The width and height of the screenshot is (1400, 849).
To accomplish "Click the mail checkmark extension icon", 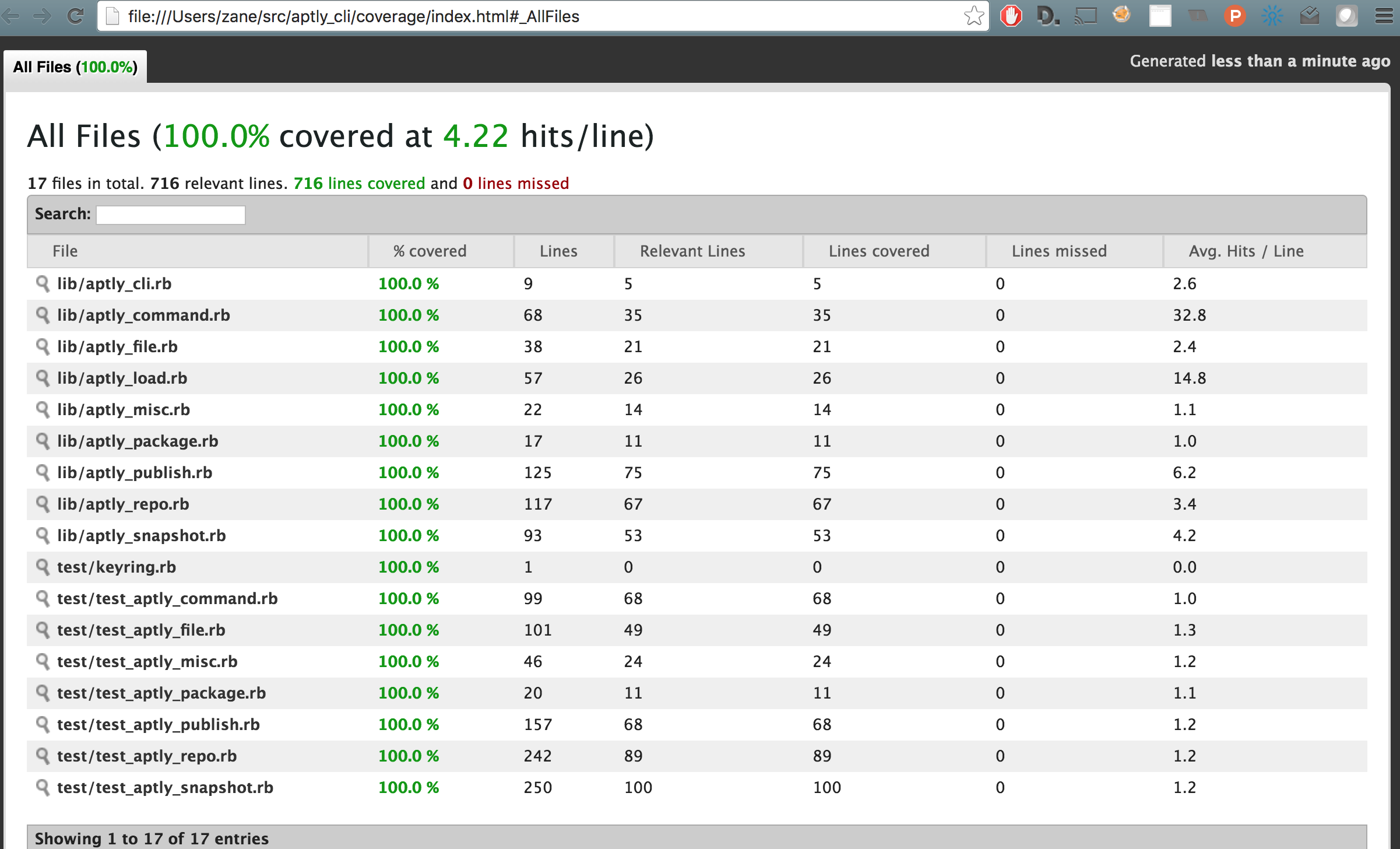I will (1310, 16).
